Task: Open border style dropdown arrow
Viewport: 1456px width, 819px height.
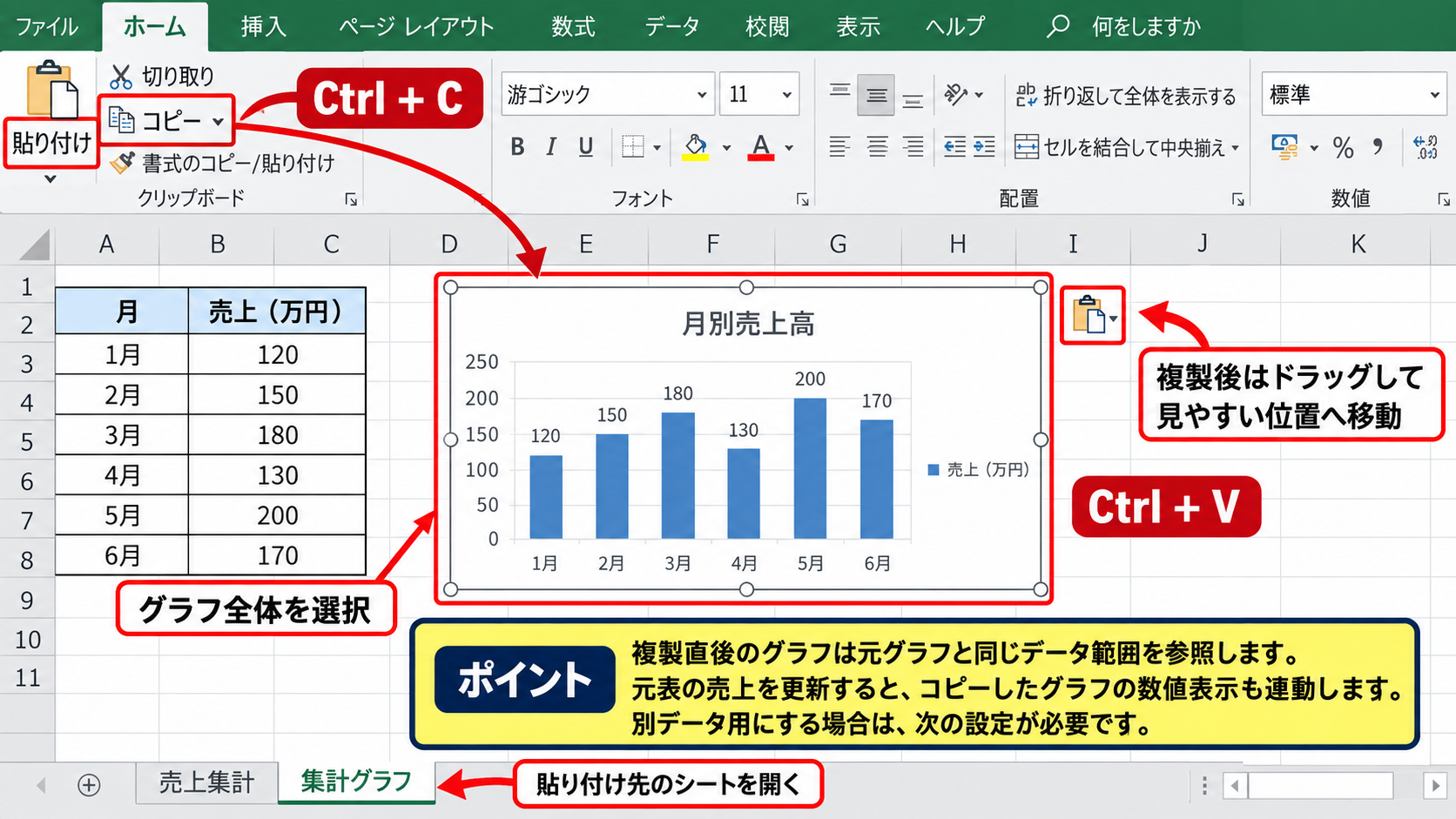Action: tap(657, 148)
